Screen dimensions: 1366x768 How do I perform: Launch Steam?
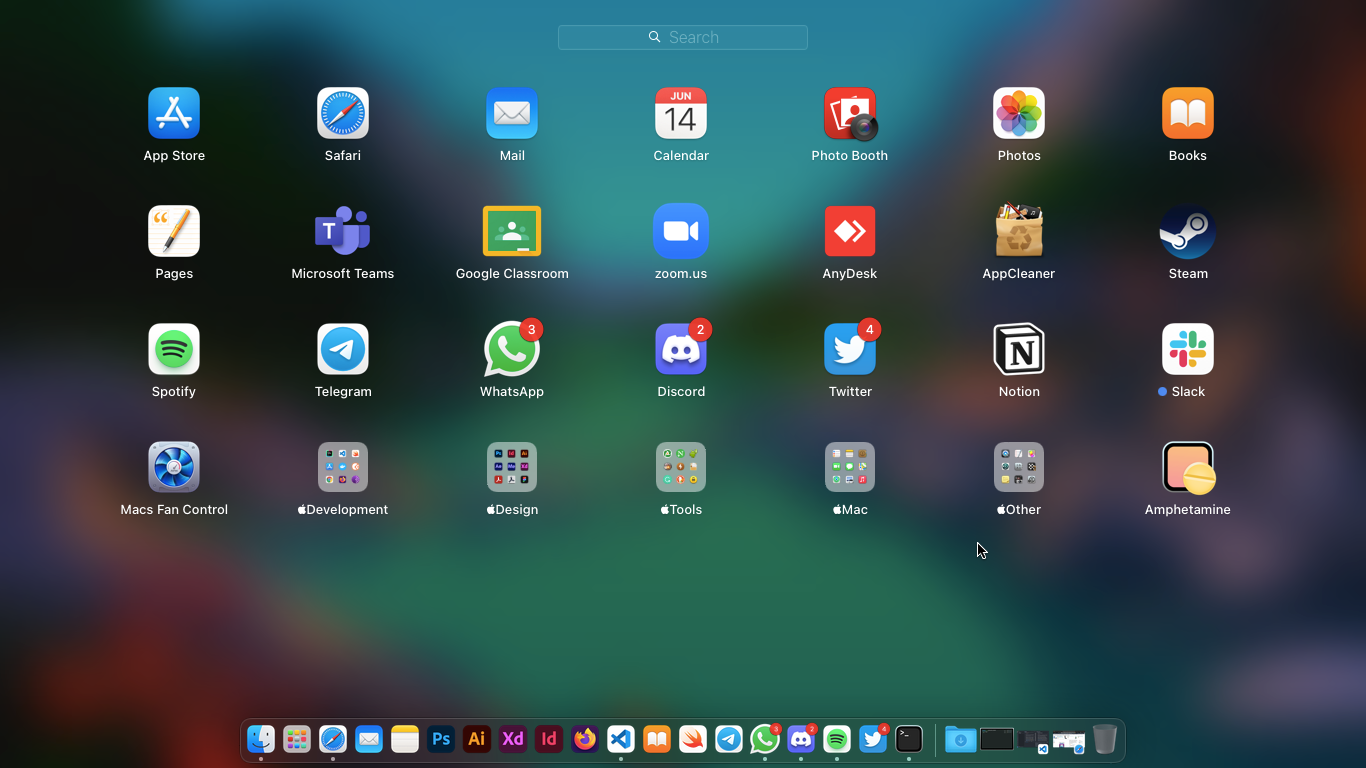coord(1188,231)
